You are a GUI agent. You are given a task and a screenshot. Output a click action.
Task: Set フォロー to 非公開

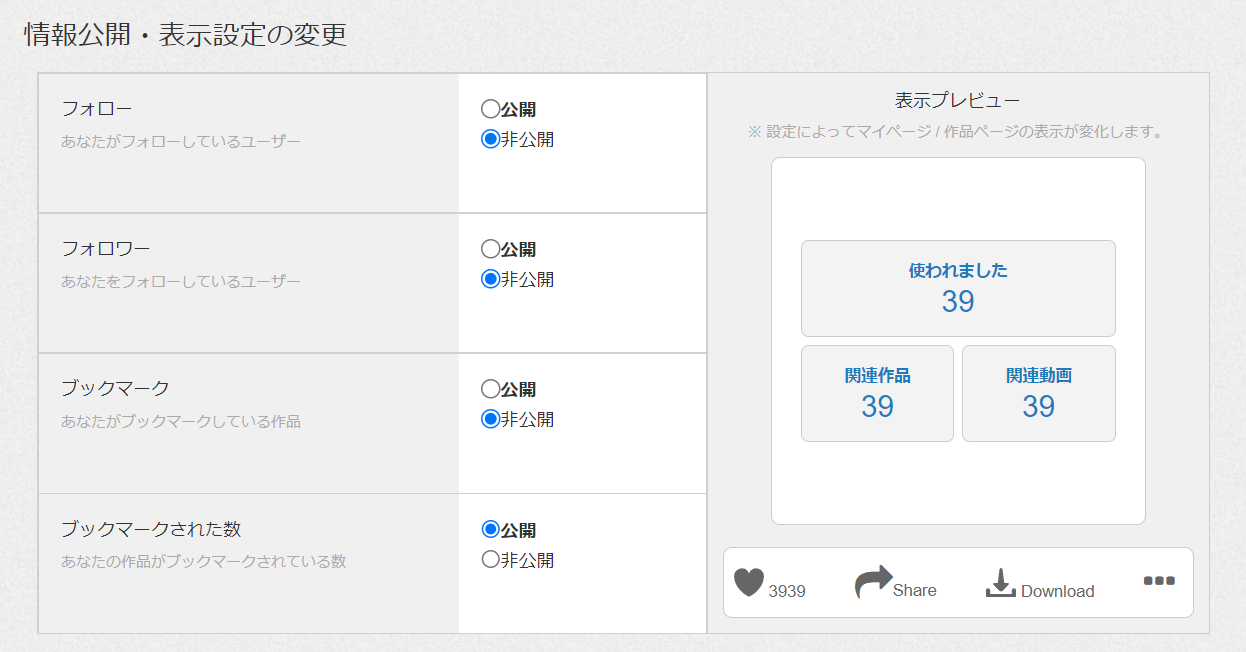490,139
